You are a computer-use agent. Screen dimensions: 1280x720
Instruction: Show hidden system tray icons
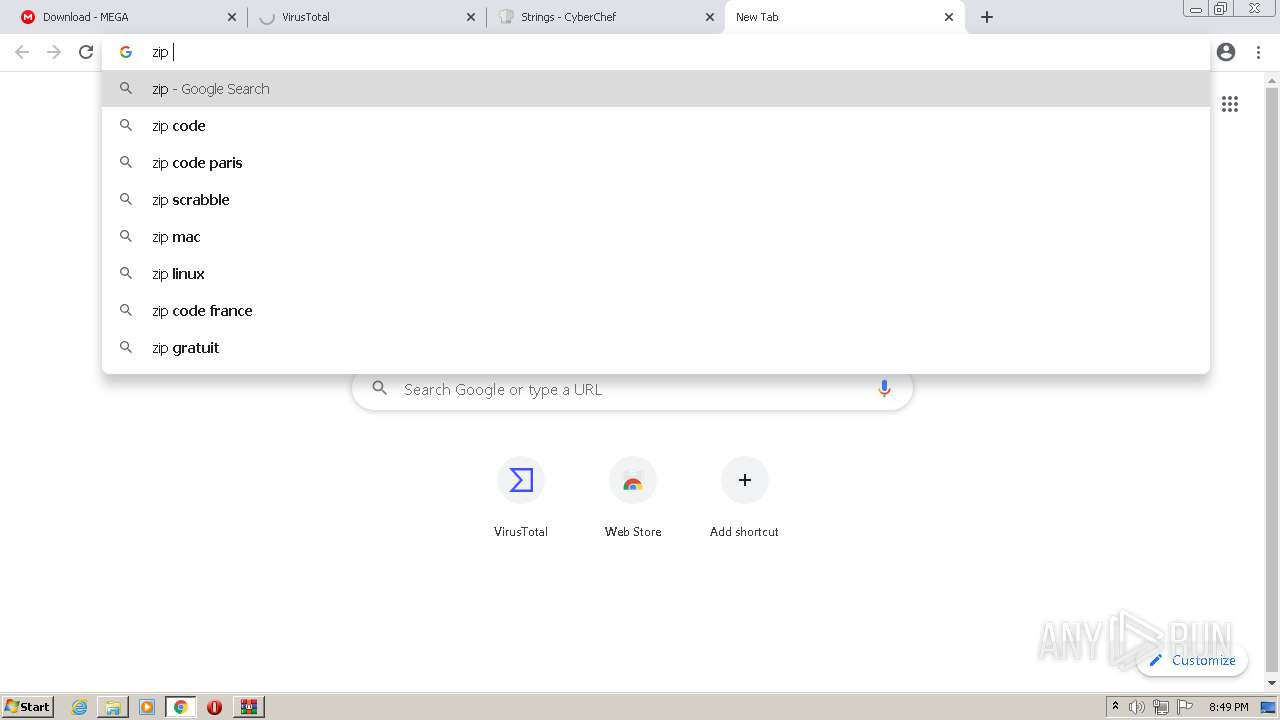coord(1115,707)
